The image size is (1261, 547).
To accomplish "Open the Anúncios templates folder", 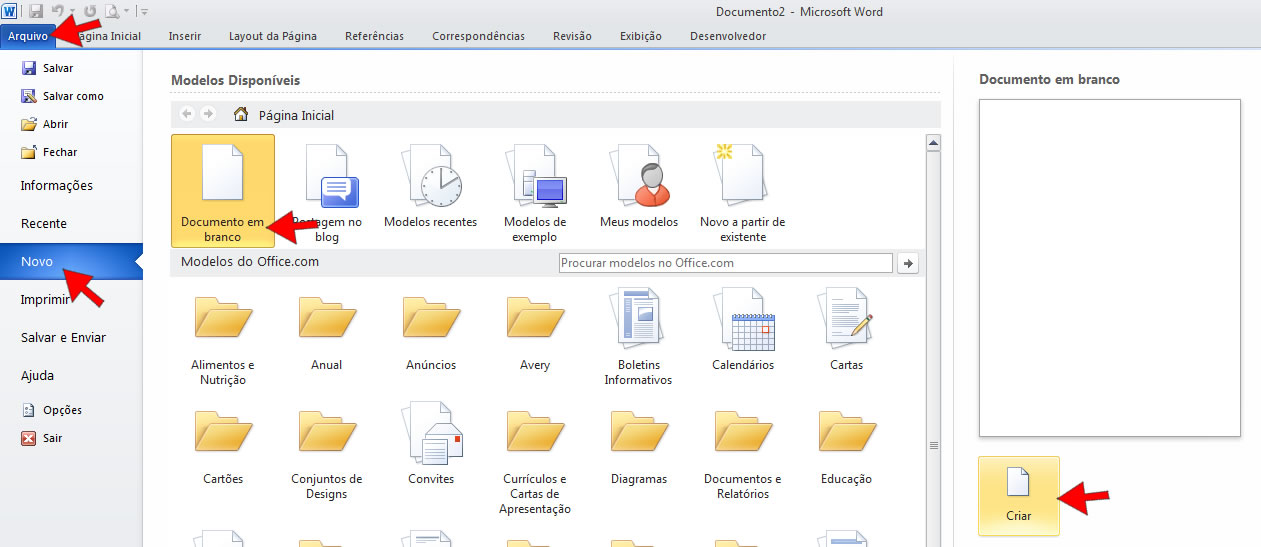I will (431, 332).
